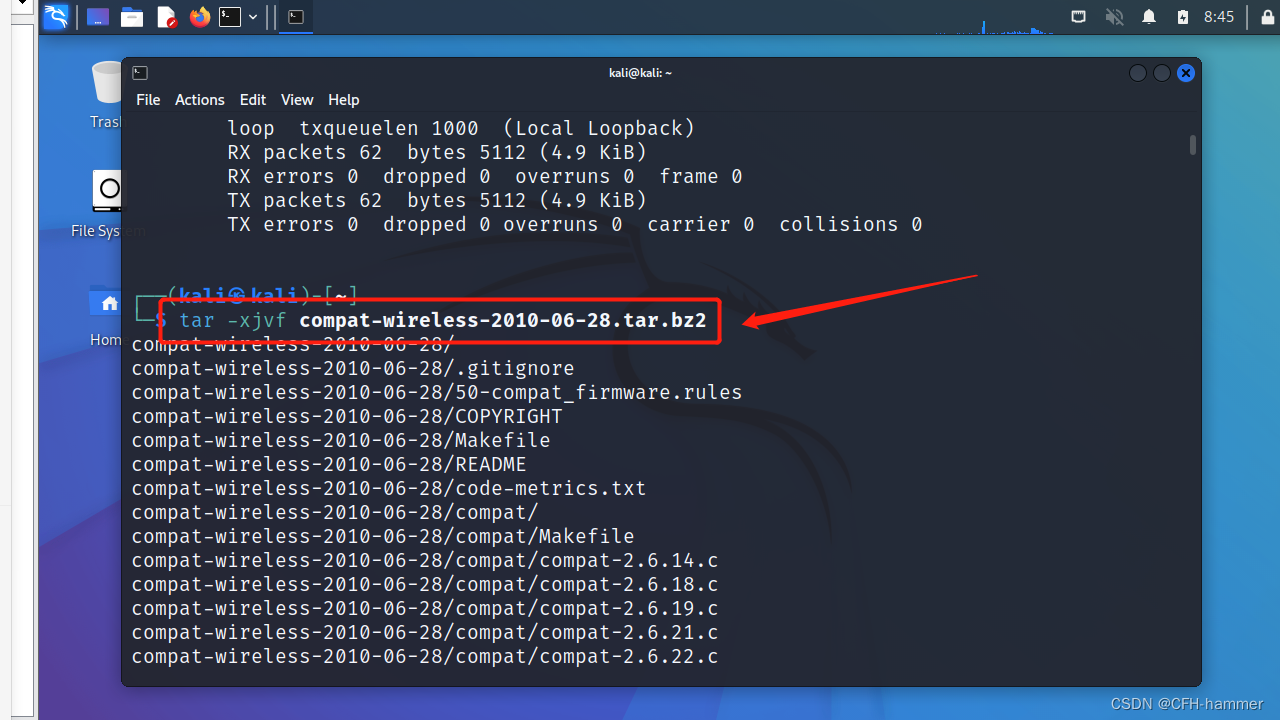Click the RX errors dropped line
1280x720 pixels.
coord(485,176)
